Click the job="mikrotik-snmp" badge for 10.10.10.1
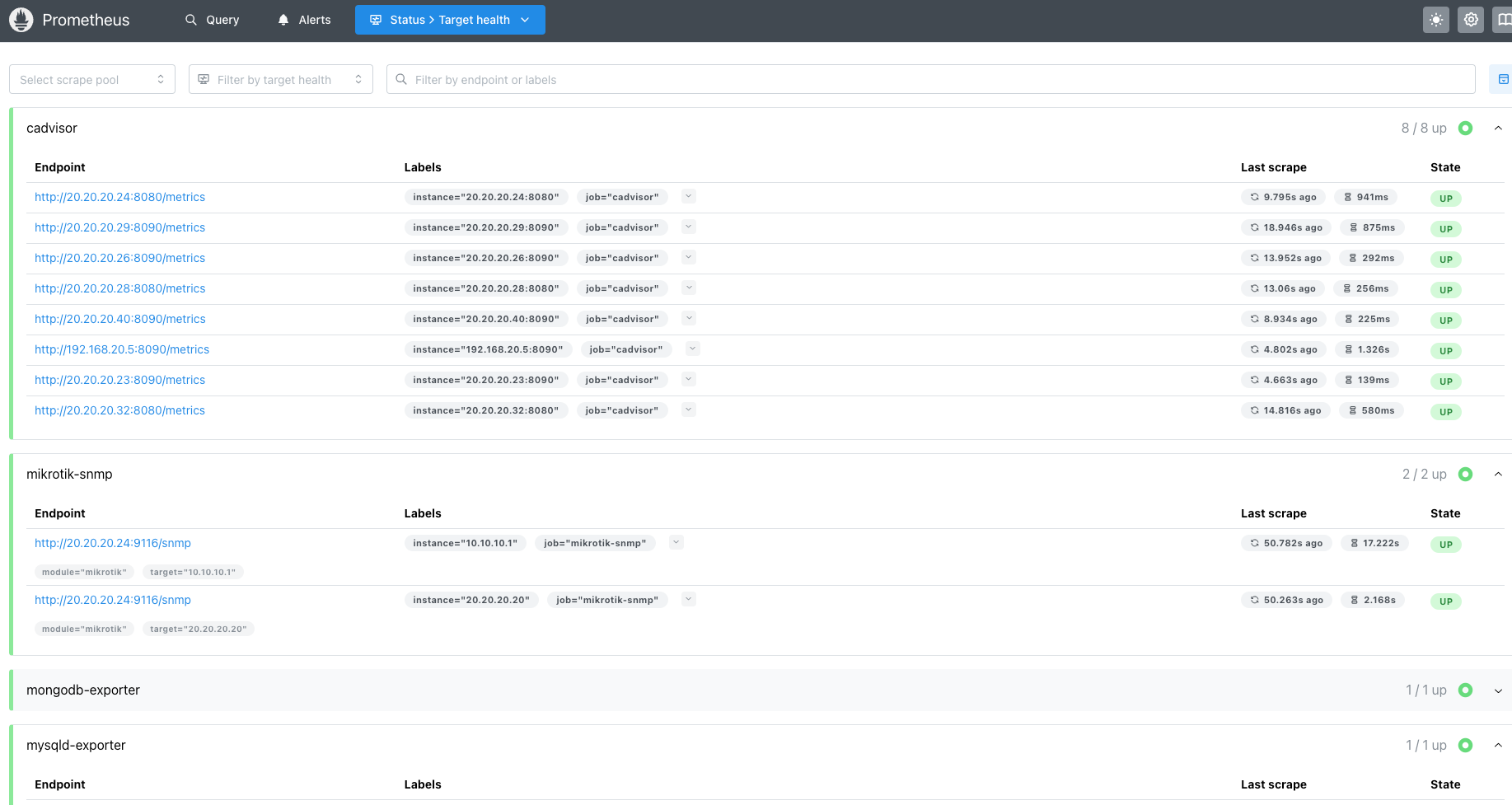The image size is (1512, 805). click(595, 543)
